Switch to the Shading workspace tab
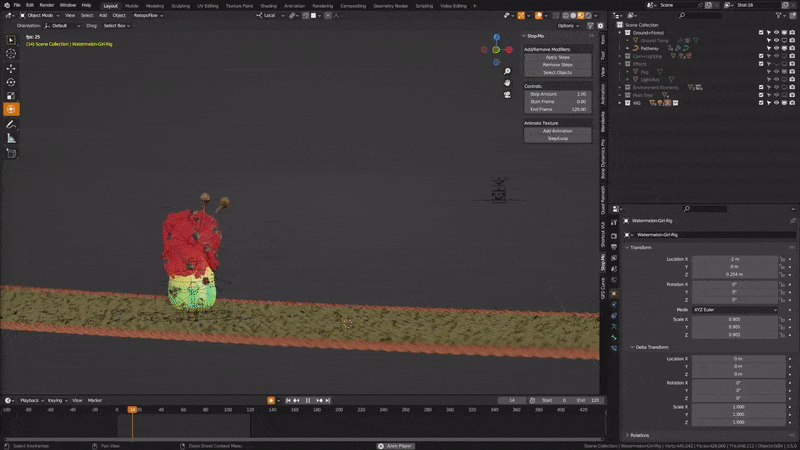This screenshot has width=800, height=450. (x=268, y=6)
